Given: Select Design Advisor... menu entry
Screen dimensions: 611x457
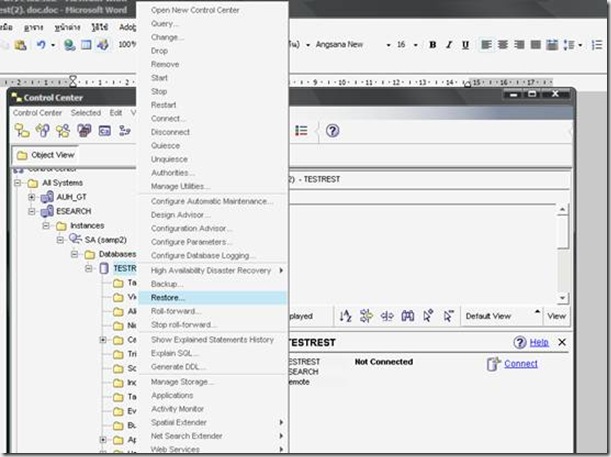Looking at the screenshot, I should pos(213,215).
